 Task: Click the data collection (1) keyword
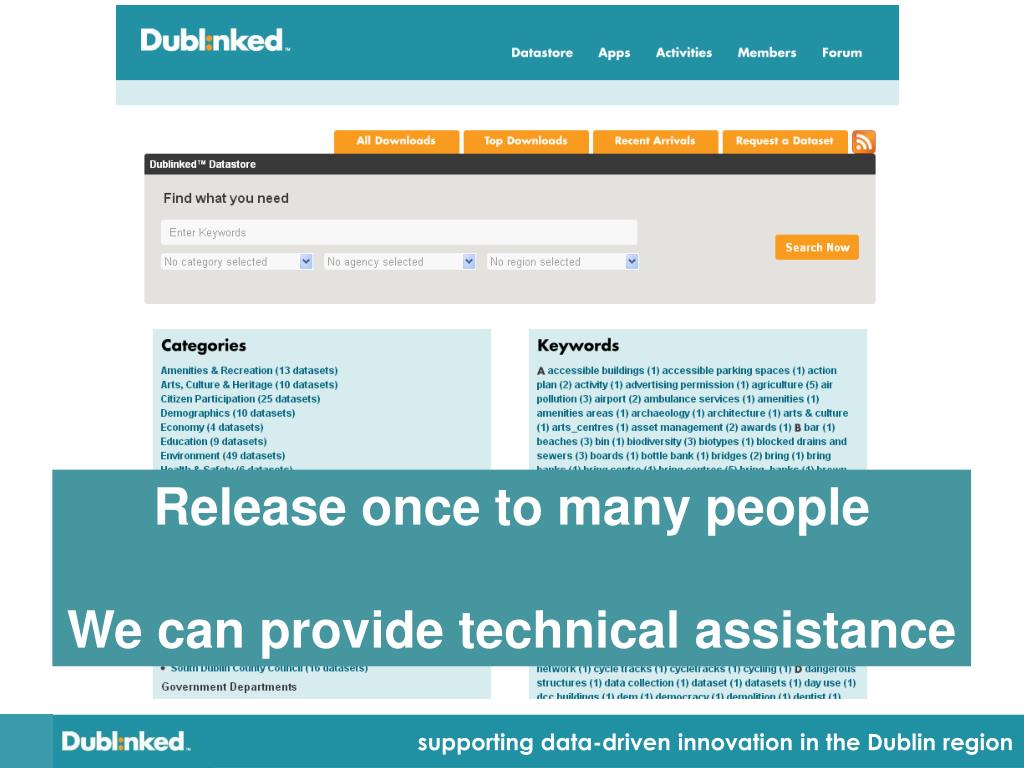645,683
